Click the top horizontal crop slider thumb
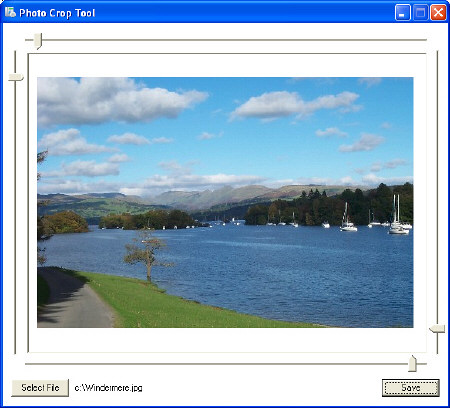450x408 pixels. [x=38, y=41]
